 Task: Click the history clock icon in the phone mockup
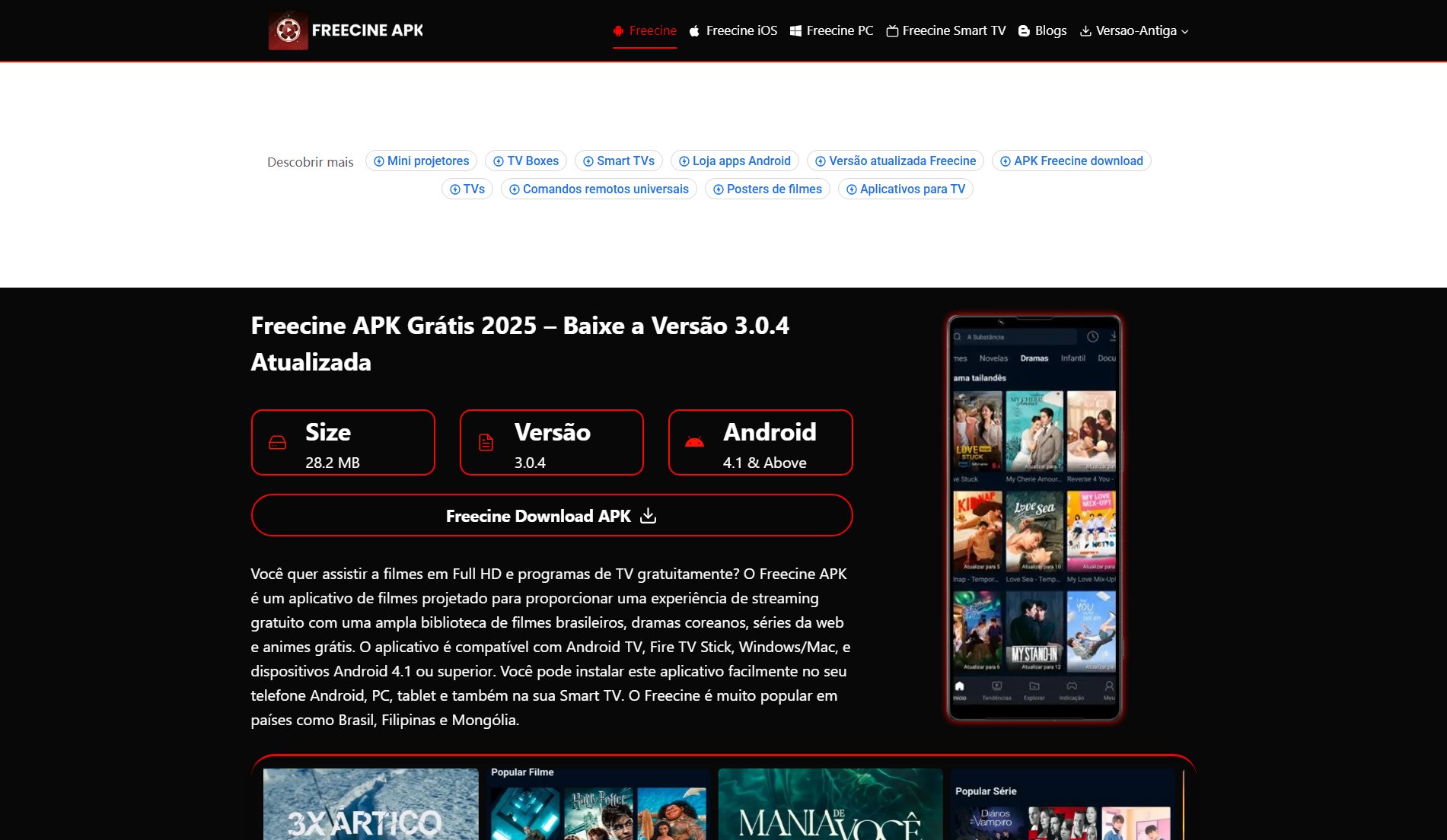coord(1092,335)
